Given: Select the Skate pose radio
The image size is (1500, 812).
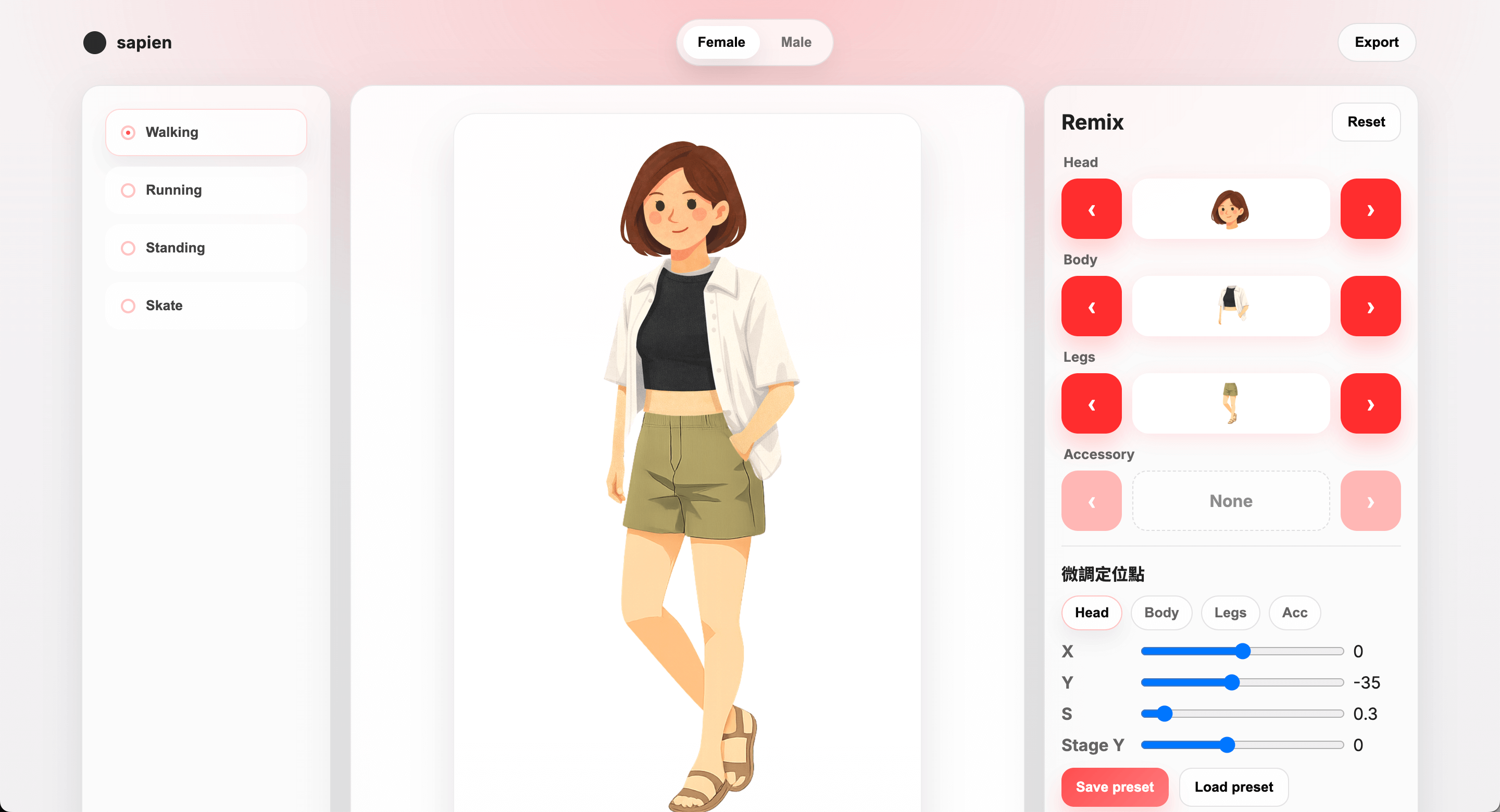Looking at the screenshot, I should [128, 306].
